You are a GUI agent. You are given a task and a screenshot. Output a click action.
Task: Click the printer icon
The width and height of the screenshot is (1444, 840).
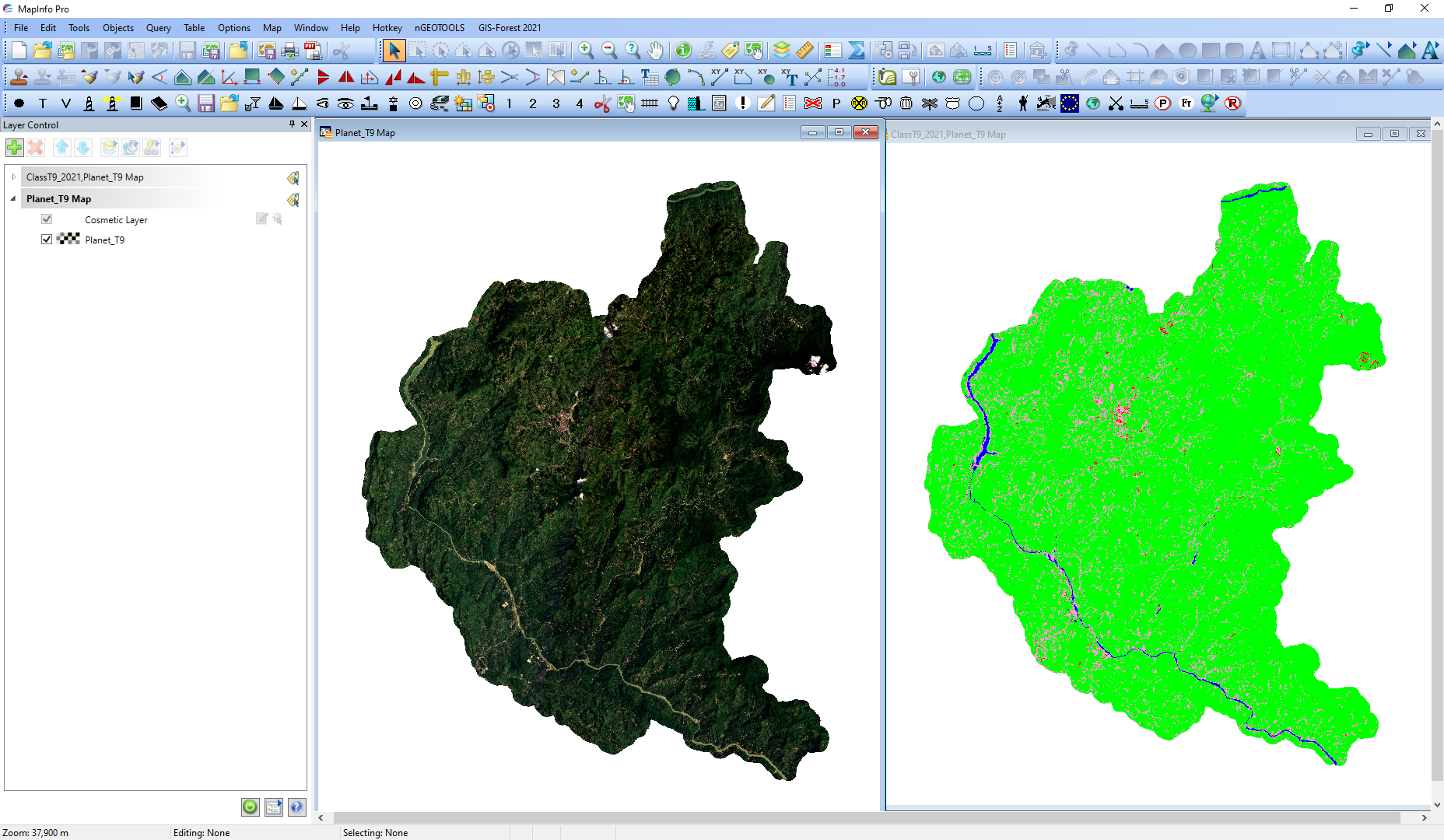pyautogui.click(x=290, y=51)
